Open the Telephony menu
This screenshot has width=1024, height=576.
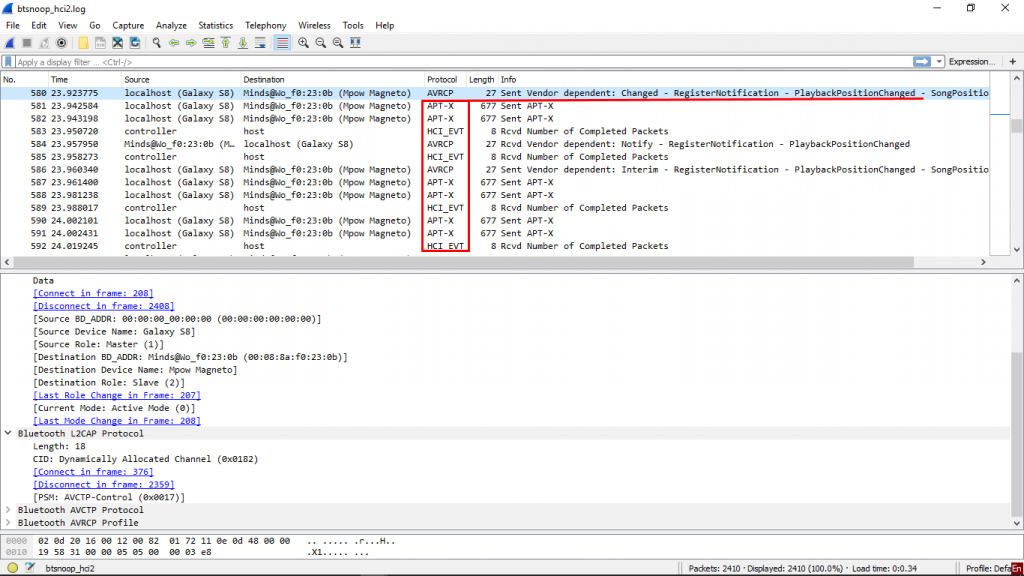coord(265,25)
